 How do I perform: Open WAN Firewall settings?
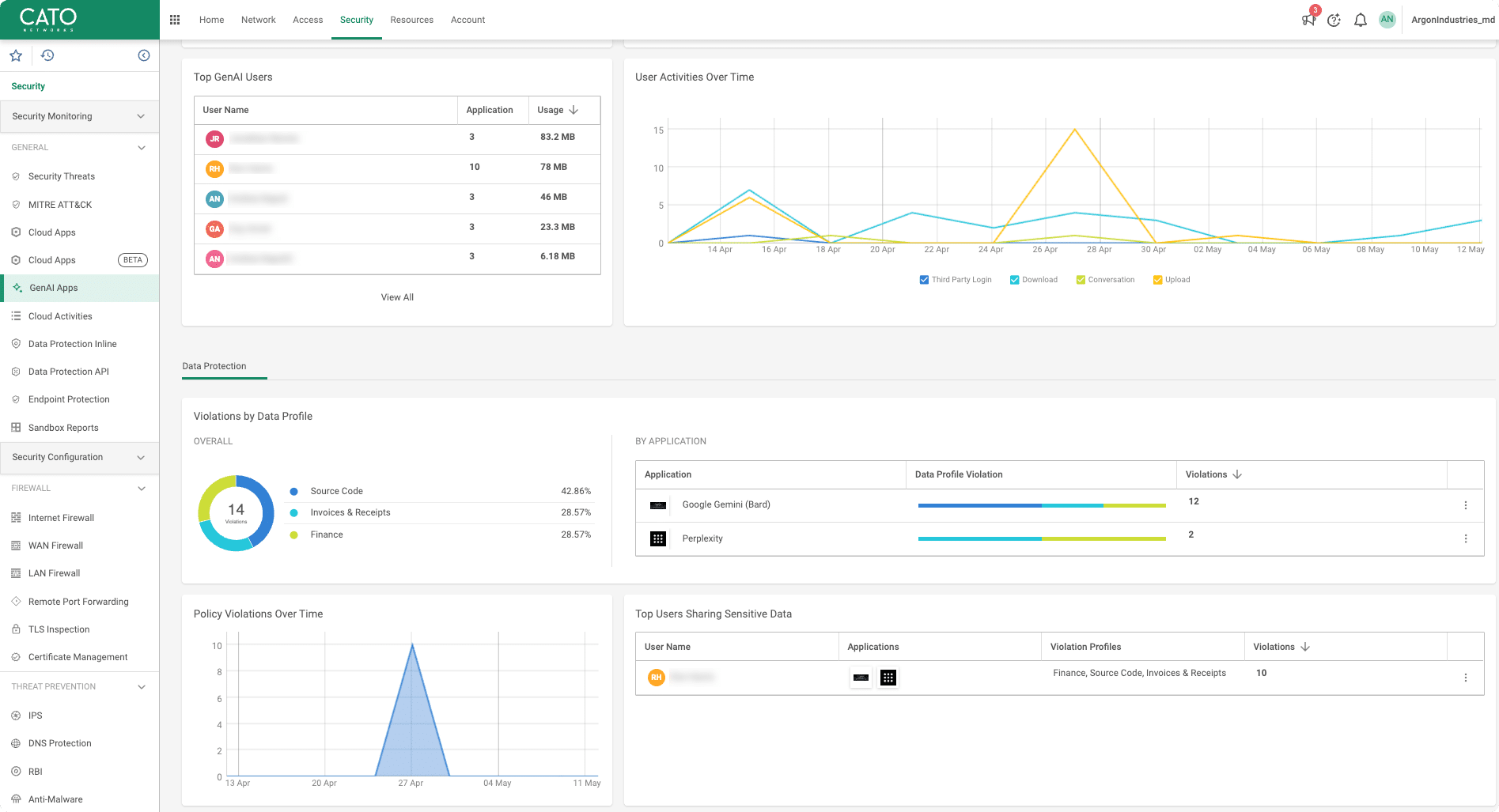click(x=55, y=546)
